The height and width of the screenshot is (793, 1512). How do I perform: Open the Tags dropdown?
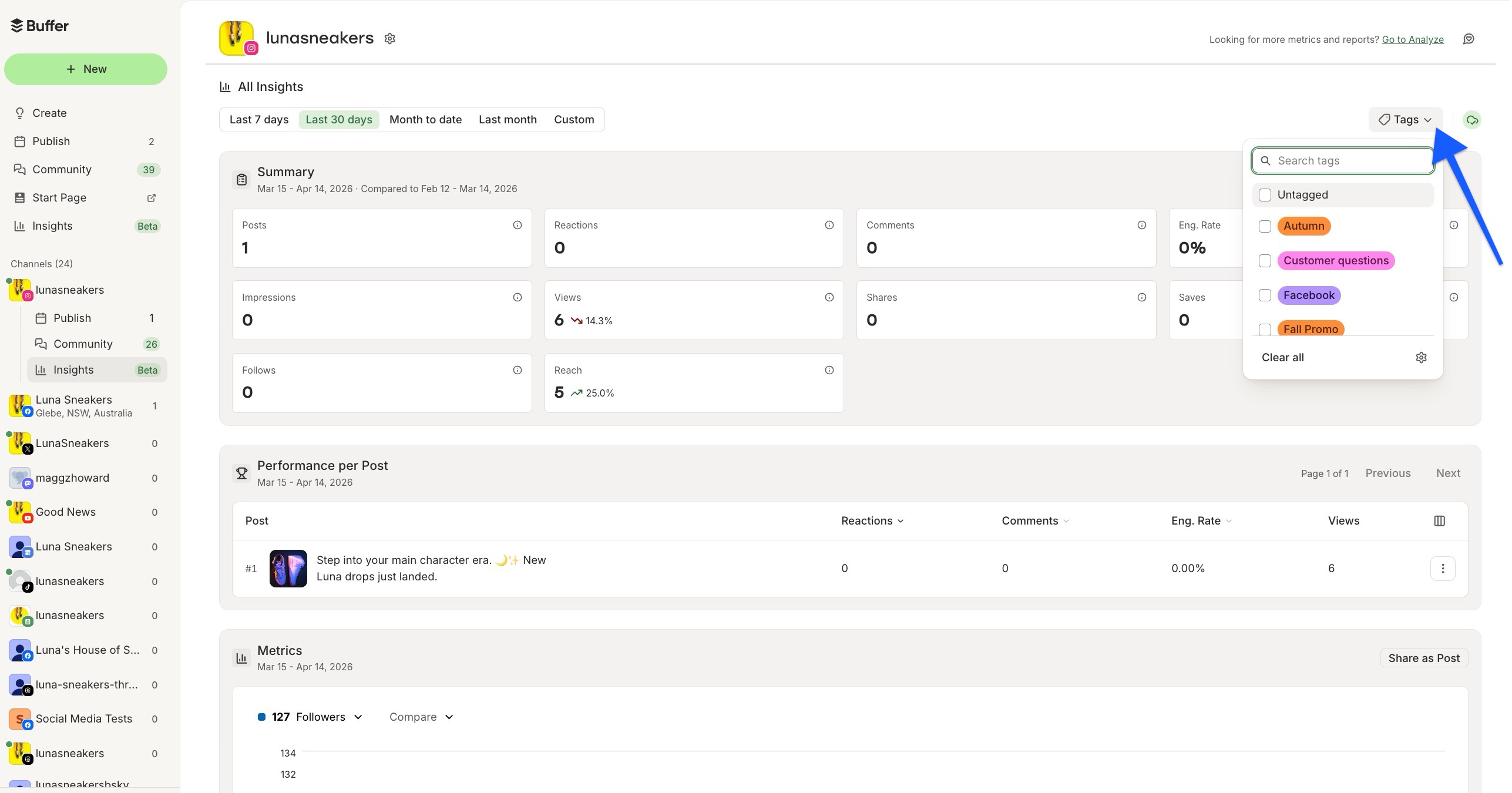click(x=1405, y=120)
